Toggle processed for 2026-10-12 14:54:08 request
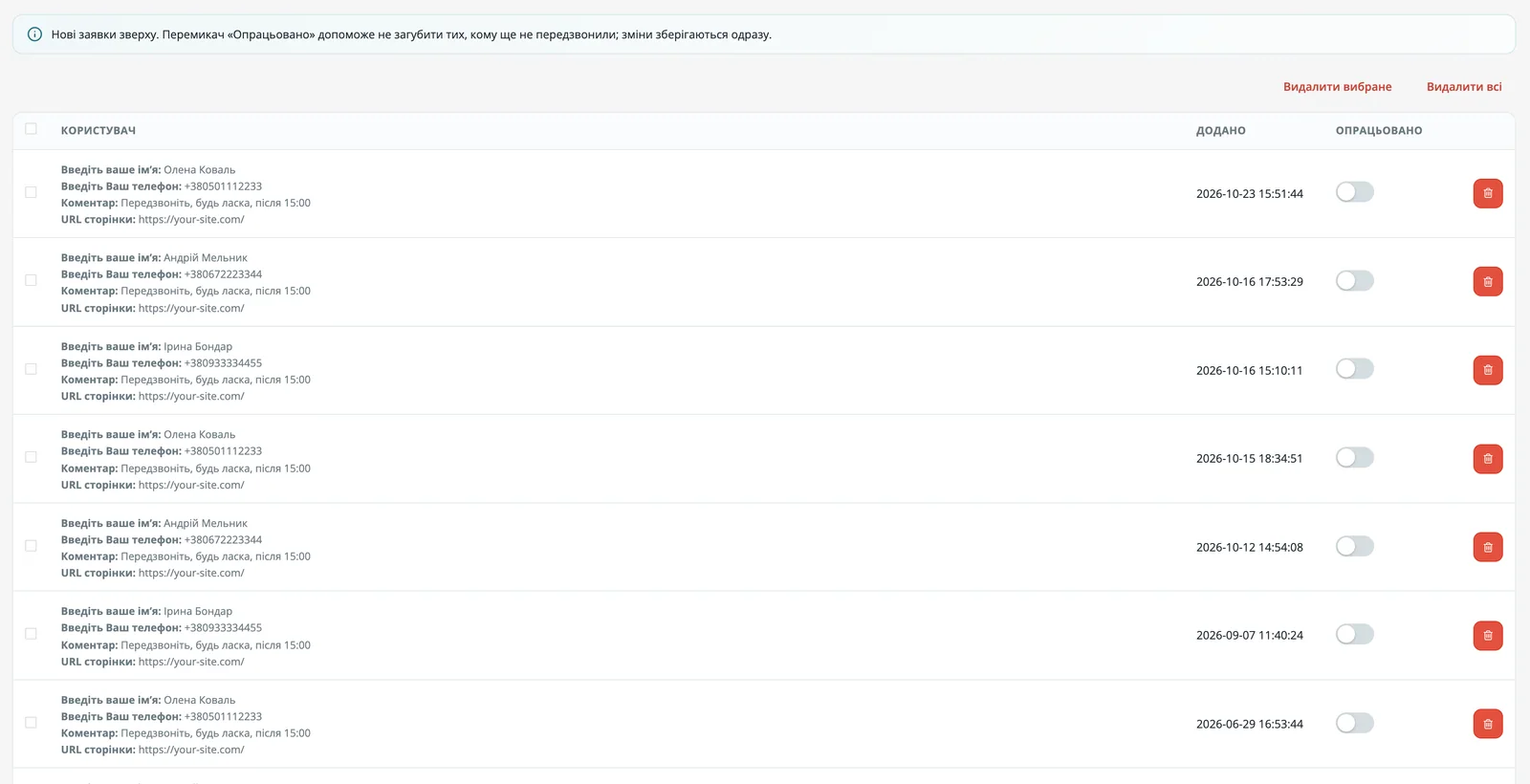The height and width of the screenshot is (784, 1530). (1355, 546)
